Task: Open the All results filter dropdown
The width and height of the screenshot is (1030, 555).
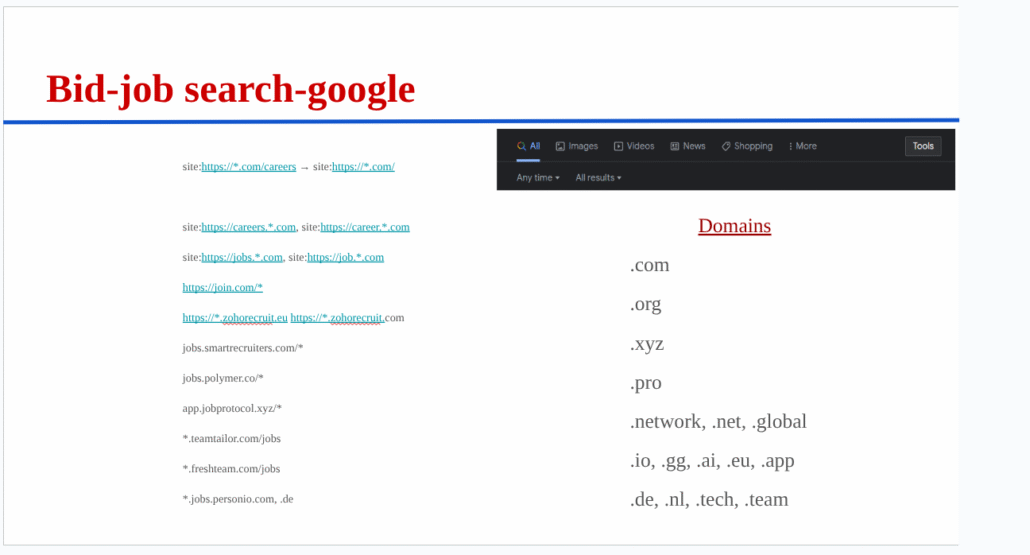Action: 598,178
